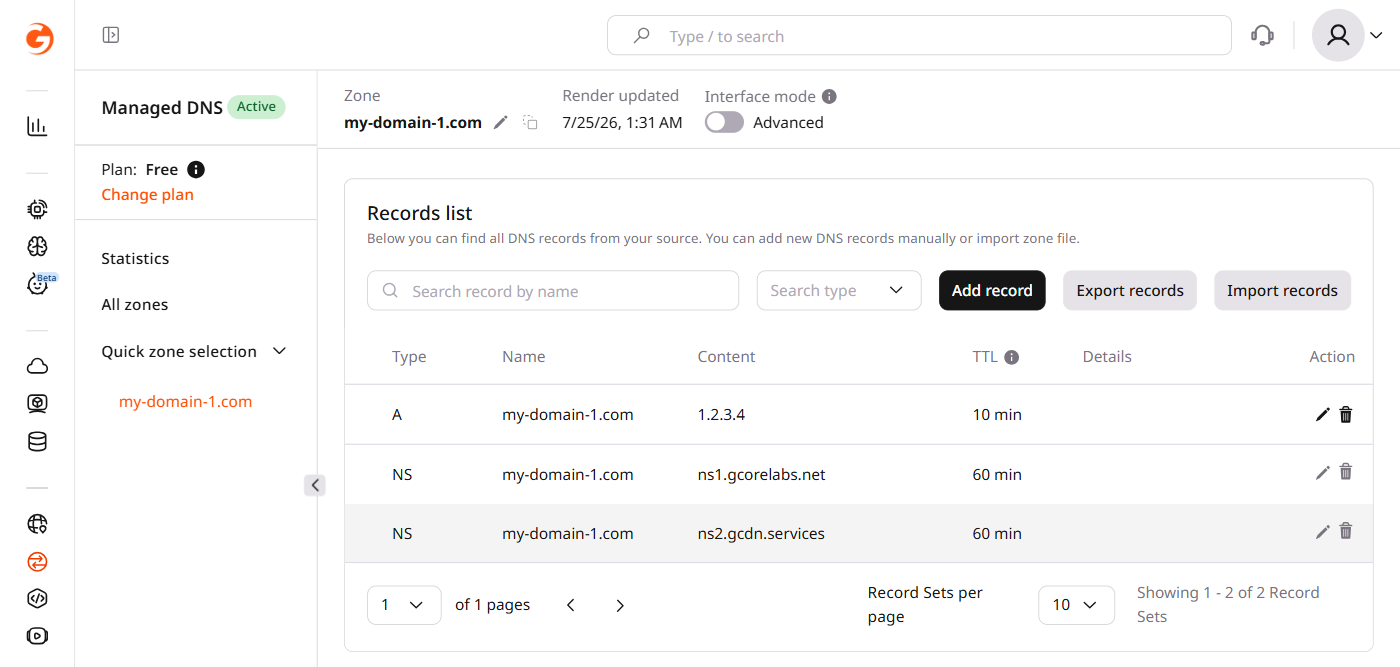Delete the A record 1.2.3.4
The height and width of the screenshot is (667, 1400).
tap(1346, 415)
